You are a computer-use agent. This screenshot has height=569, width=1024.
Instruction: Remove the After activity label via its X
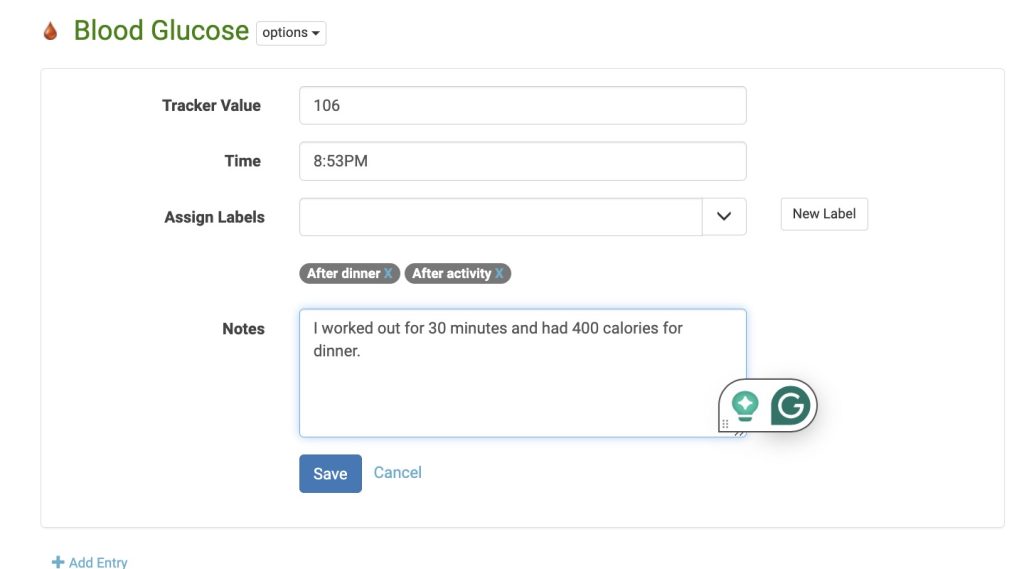[499, 273]
